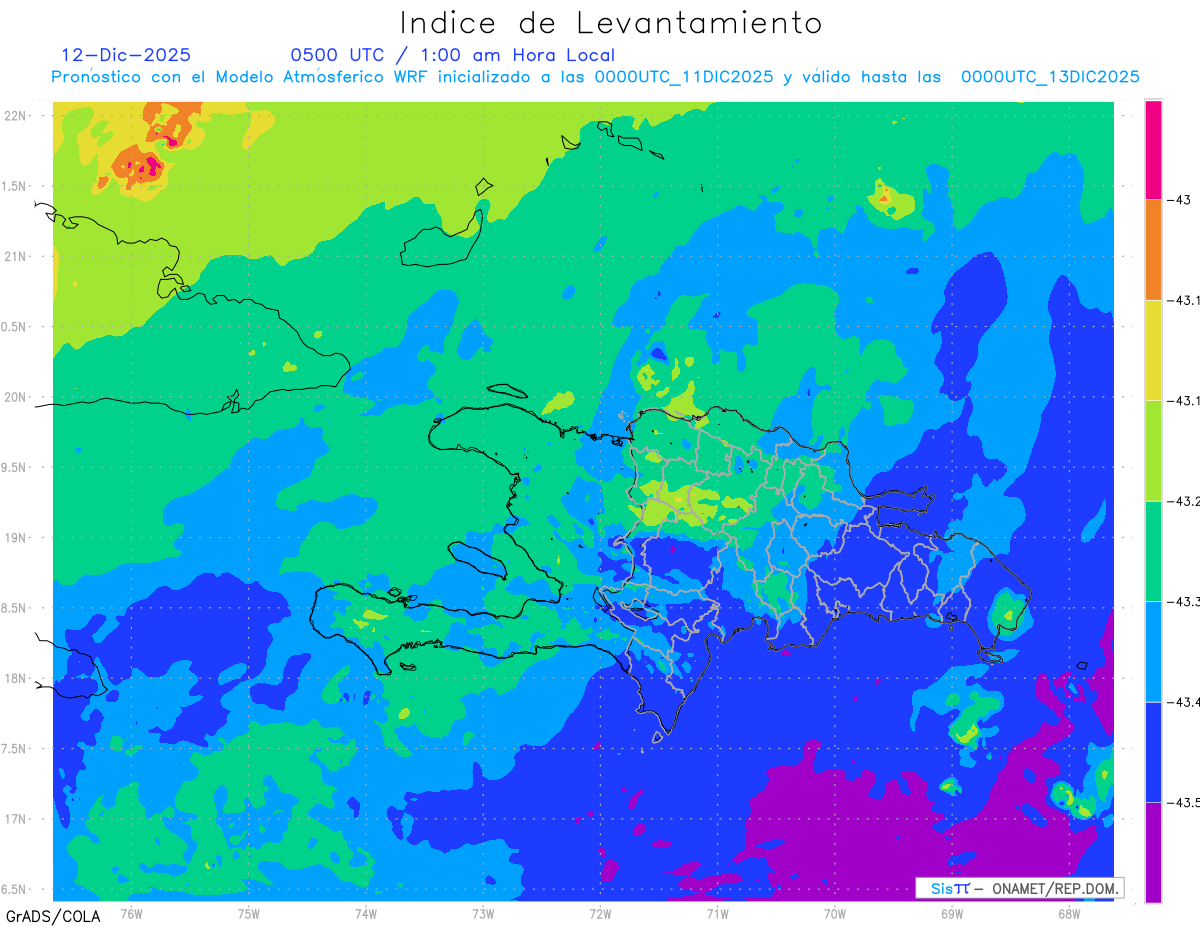1200x927 pixels.
Task: Click the legend value '-43.3'
Action: pos(1186,602)
